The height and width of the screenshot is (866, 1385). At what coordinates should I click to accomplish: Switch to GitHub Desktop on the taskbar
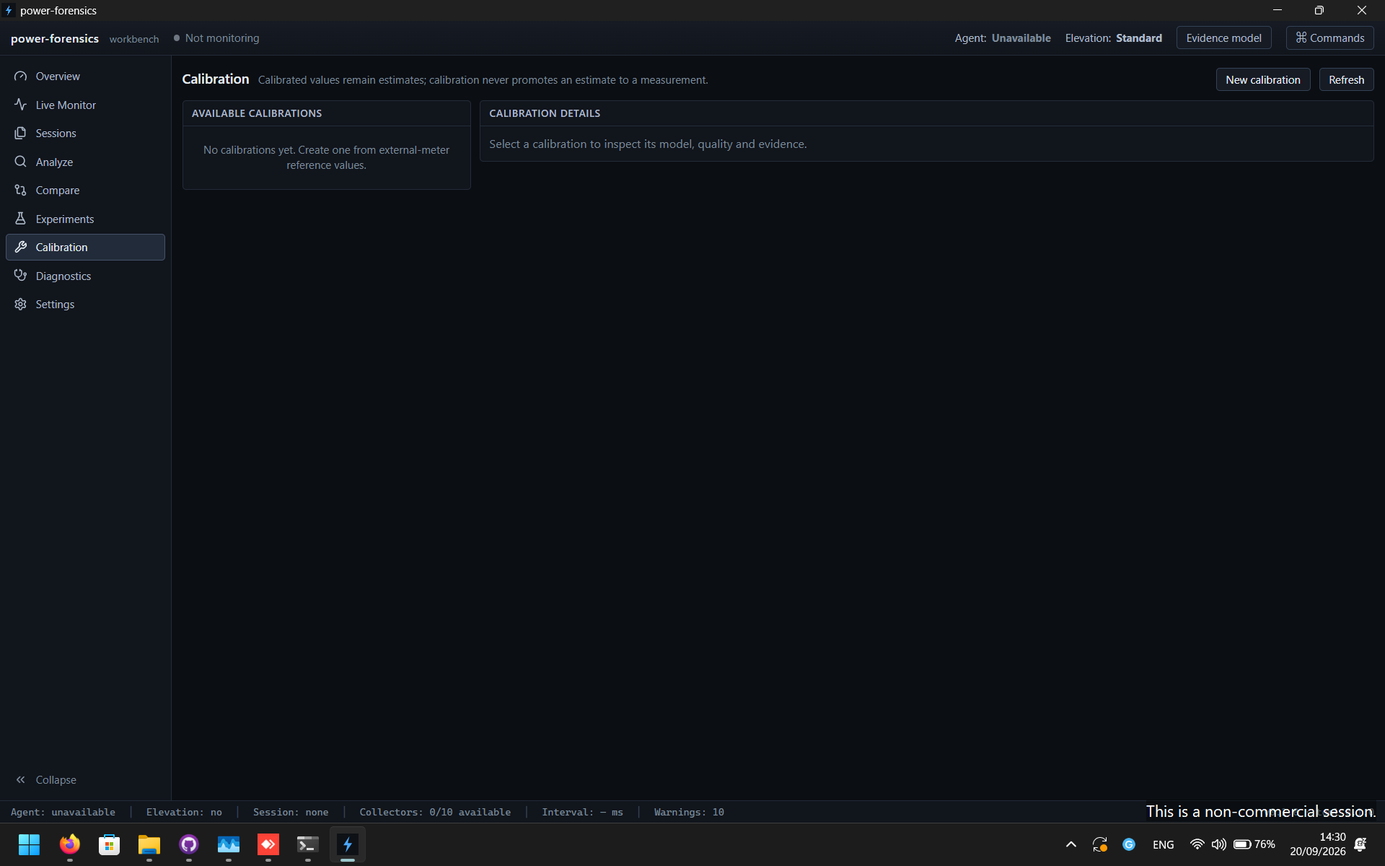tap(189, 845)
